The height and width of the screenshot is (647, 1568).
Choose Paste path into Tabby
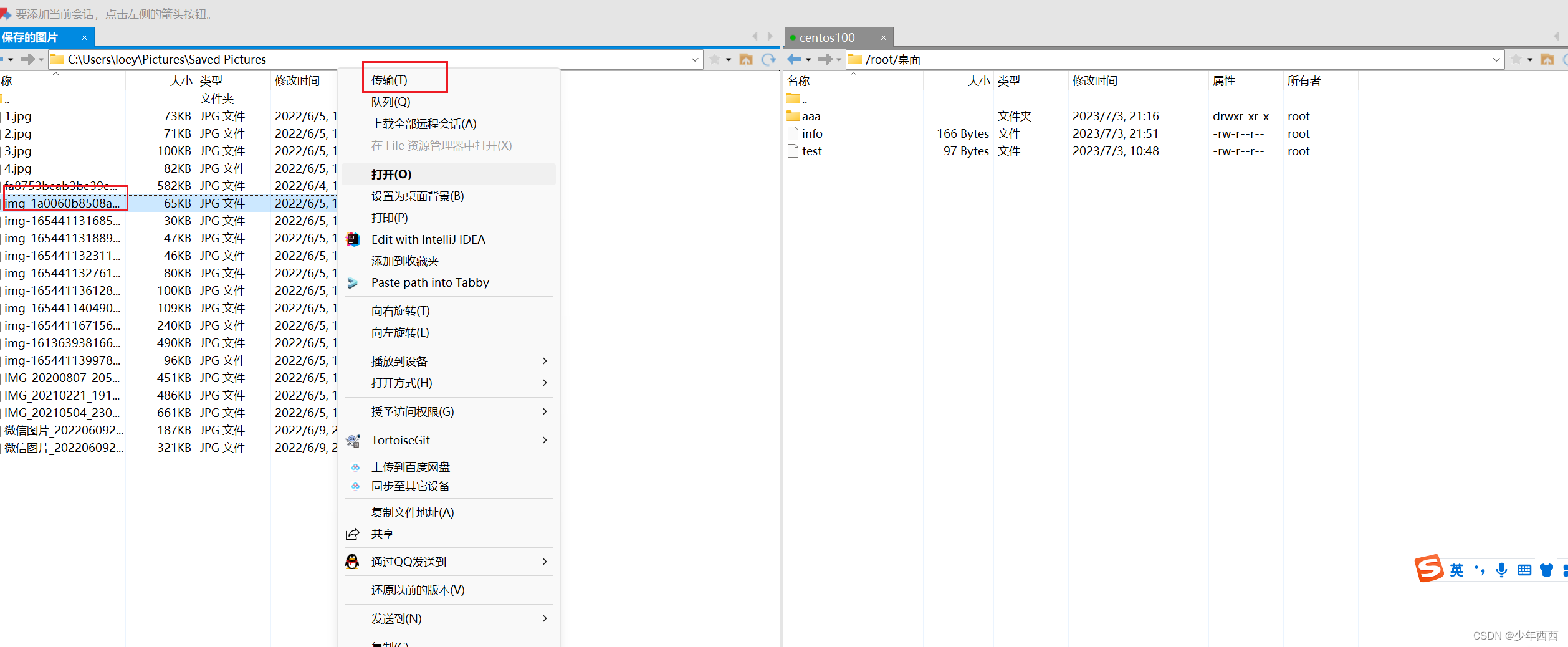click(449, 283)
